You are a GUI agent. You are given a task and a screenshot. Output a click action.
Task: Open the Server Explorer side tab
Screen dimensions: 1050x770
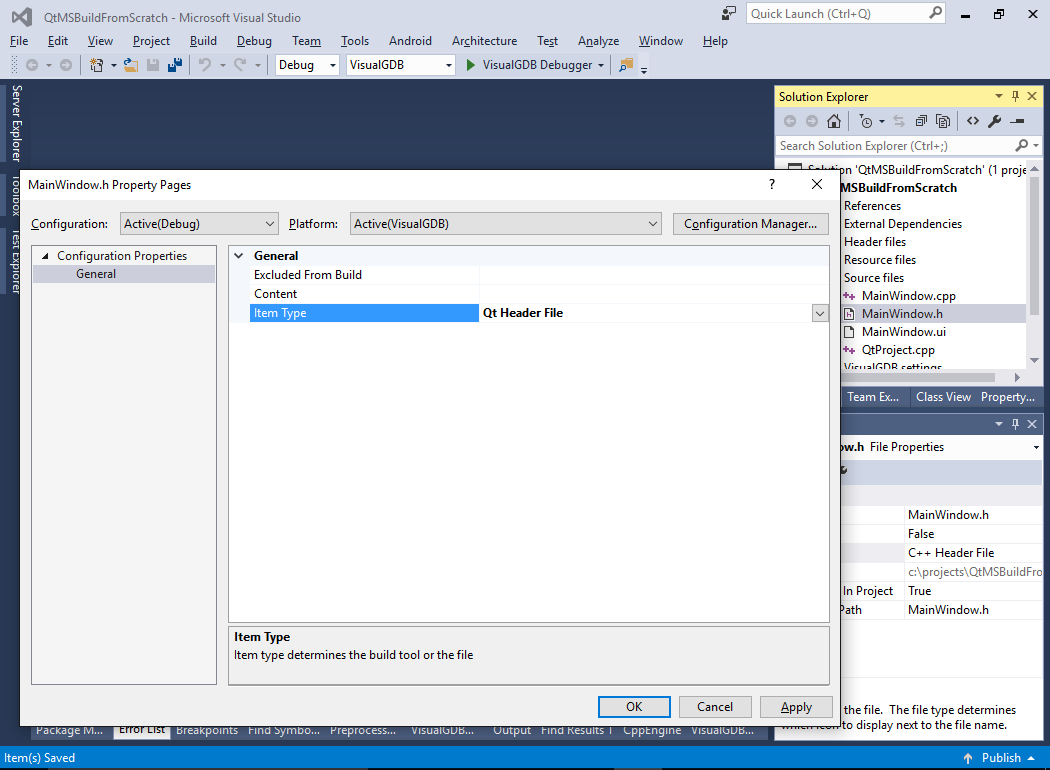(x=16, y=123)
